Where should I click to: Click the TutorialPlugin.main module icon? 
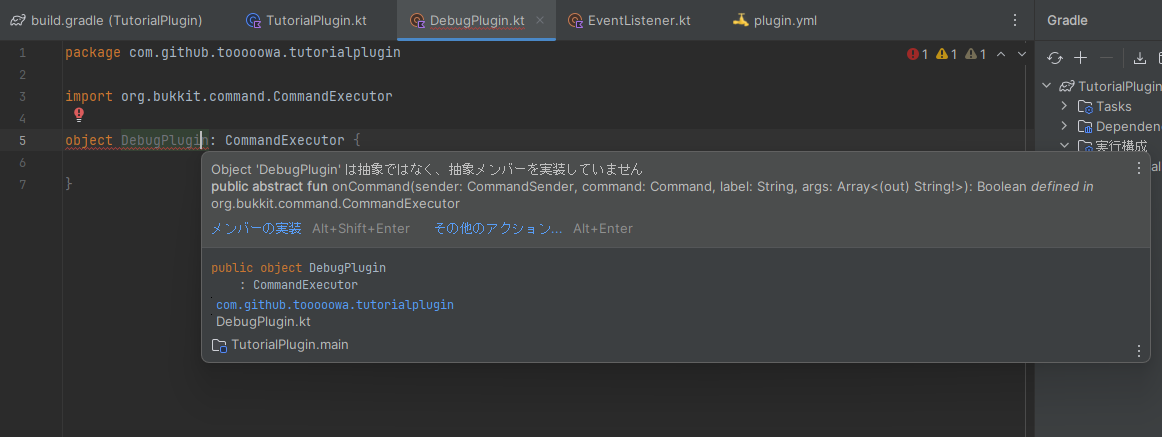219,345
